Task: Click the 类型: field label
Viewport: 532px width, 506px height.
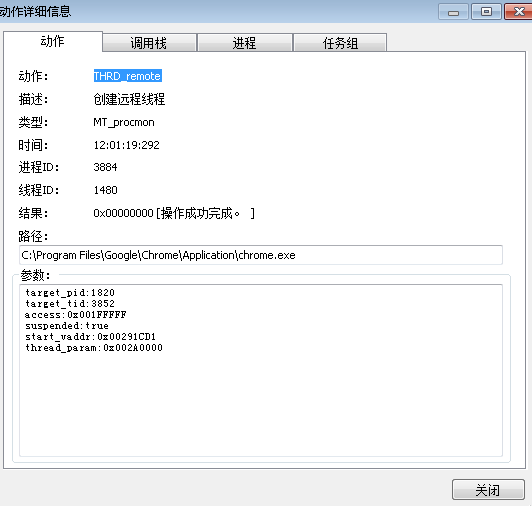Action: tap(33, 122)
